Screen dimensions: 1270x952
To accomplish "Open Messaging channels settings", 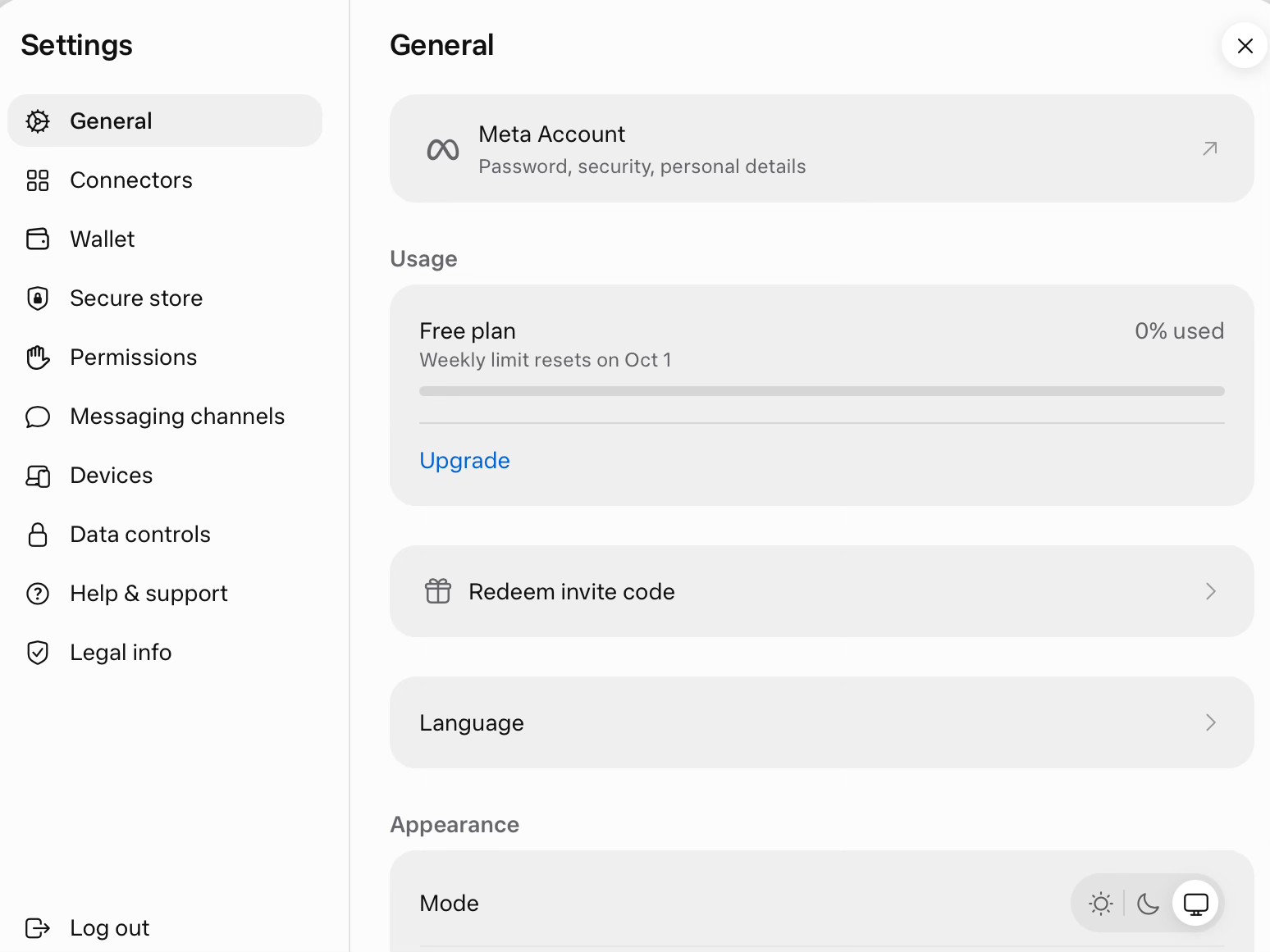I will point(165,417).
